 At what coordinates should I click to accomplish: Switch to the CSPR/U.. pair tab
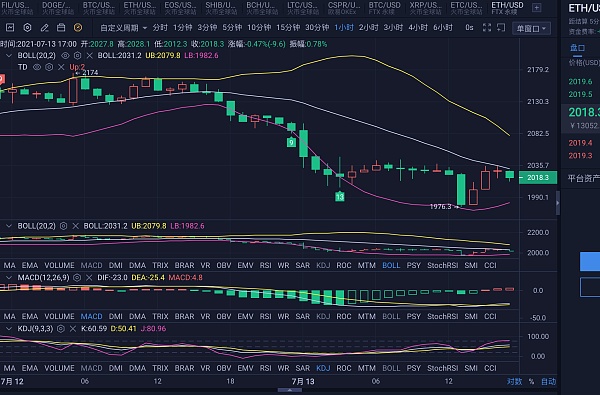(x=344, y=8)
